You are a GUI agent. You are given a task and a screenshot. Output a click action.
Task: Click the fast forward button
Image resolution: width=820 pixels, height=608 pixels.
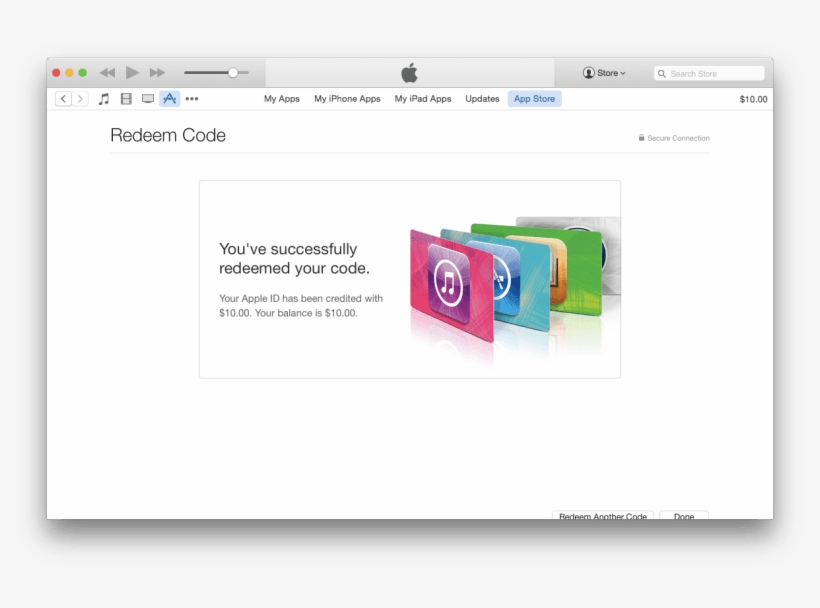click(157, 73)
